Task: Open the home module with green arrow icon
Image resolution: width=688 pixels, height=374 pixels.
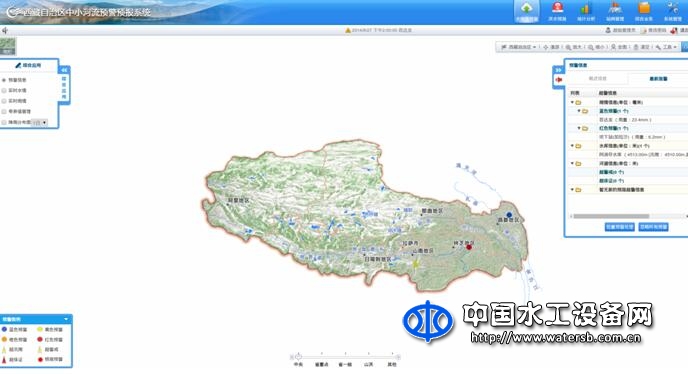Action: click(527, 11)
